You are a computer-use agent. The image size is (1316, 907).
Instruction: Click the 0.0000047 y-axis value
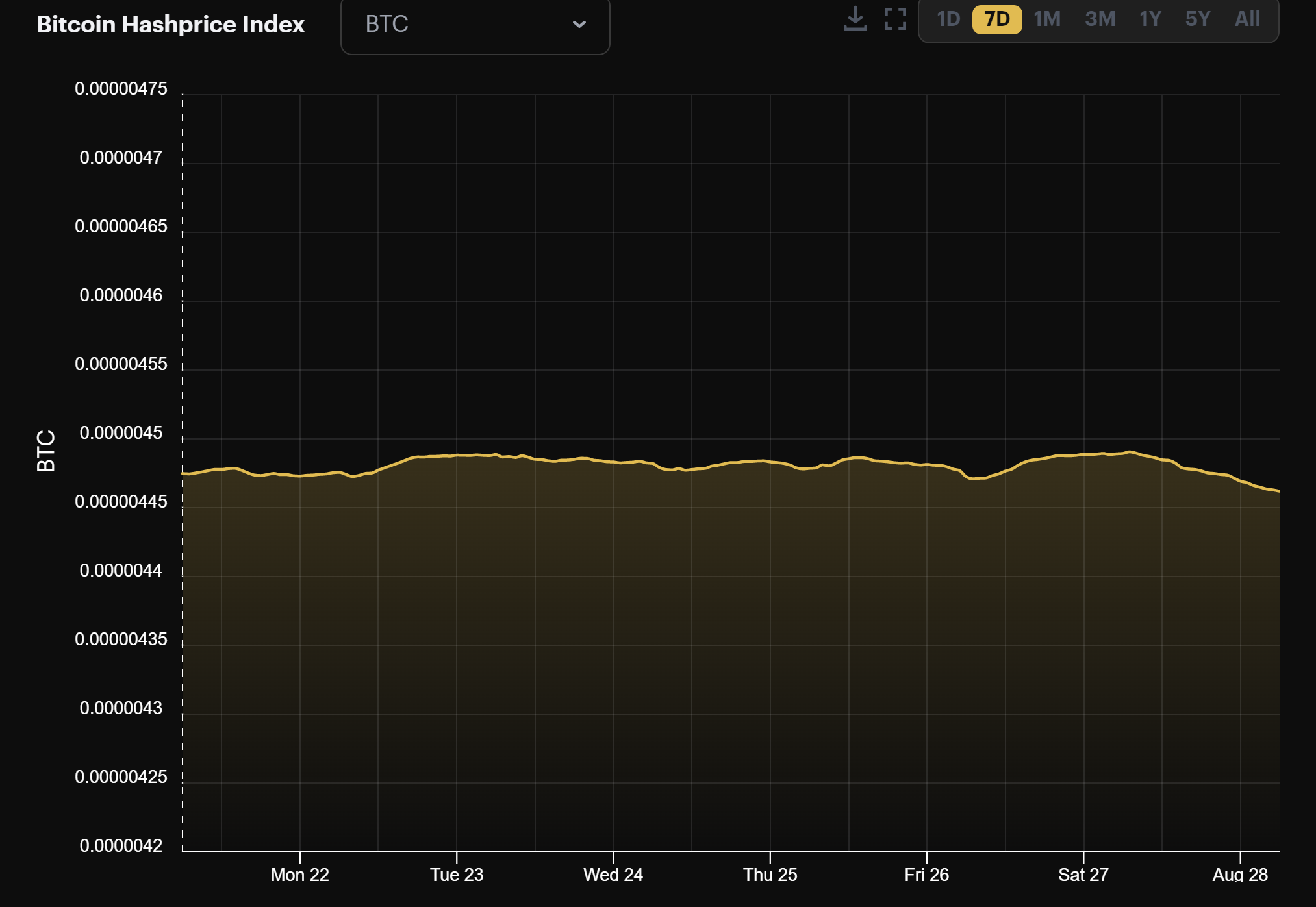pos(121,157)
